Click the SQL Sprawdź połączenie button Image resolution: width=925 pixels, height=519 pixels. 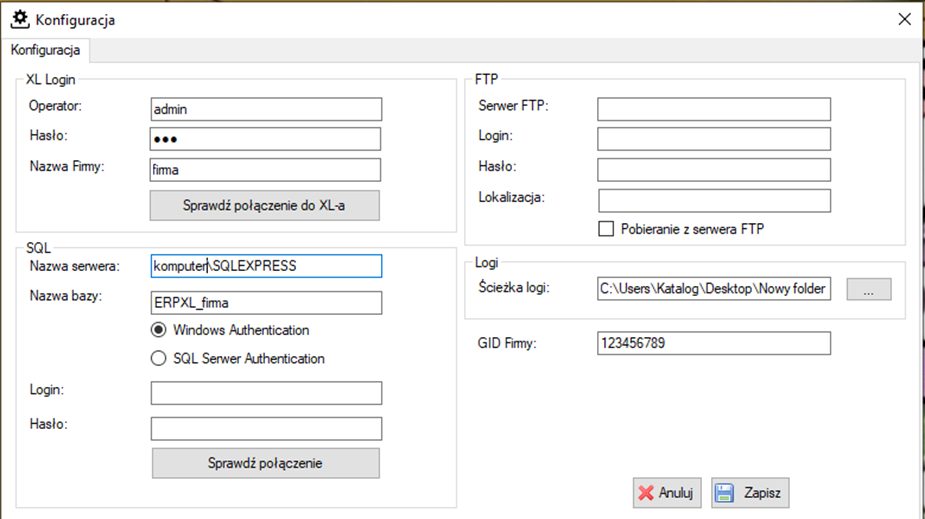coord(265,463)
